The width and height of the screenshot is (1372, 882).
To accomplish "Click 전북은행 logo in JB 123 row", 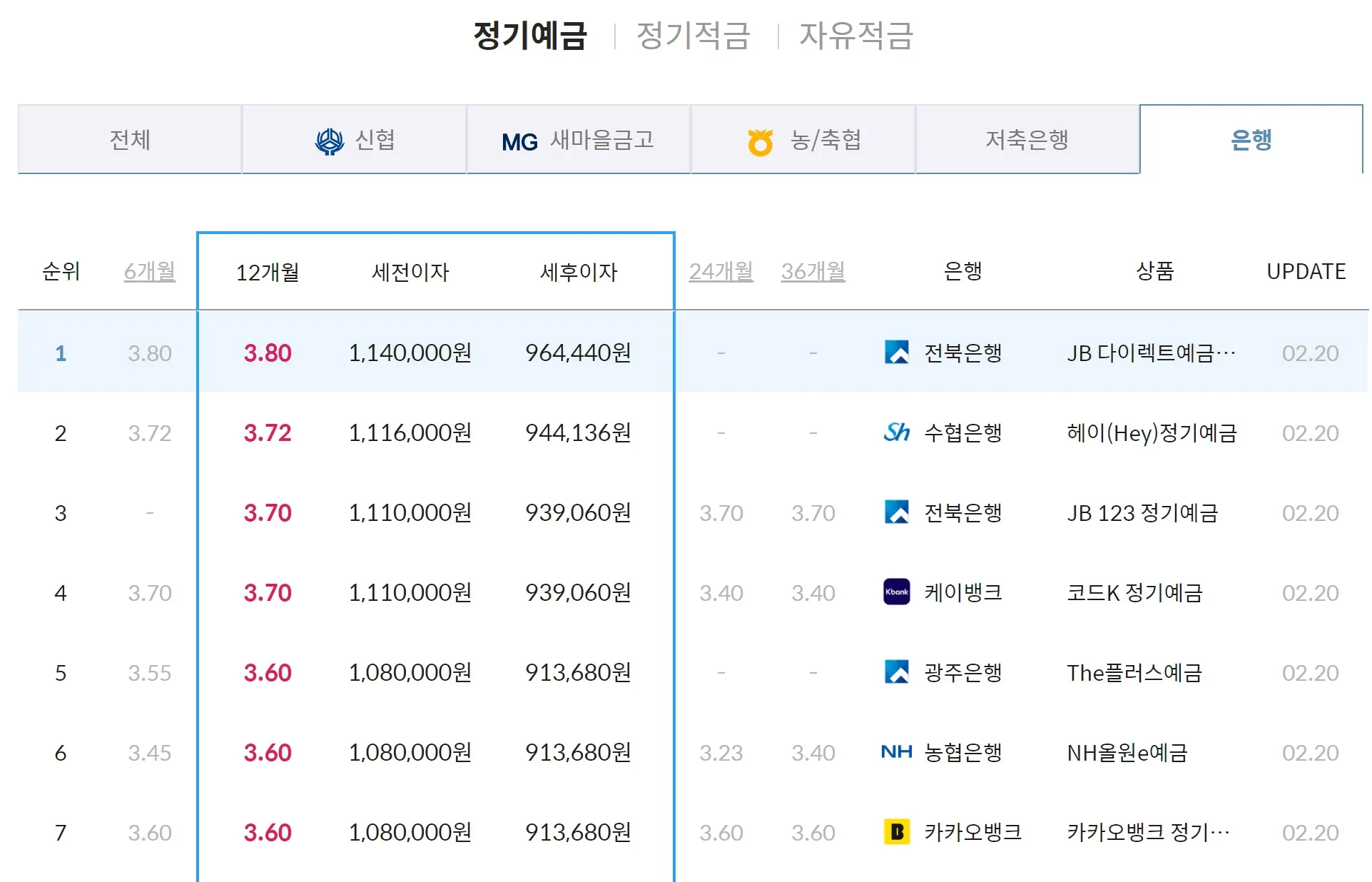I will click(x=897, y=512).
